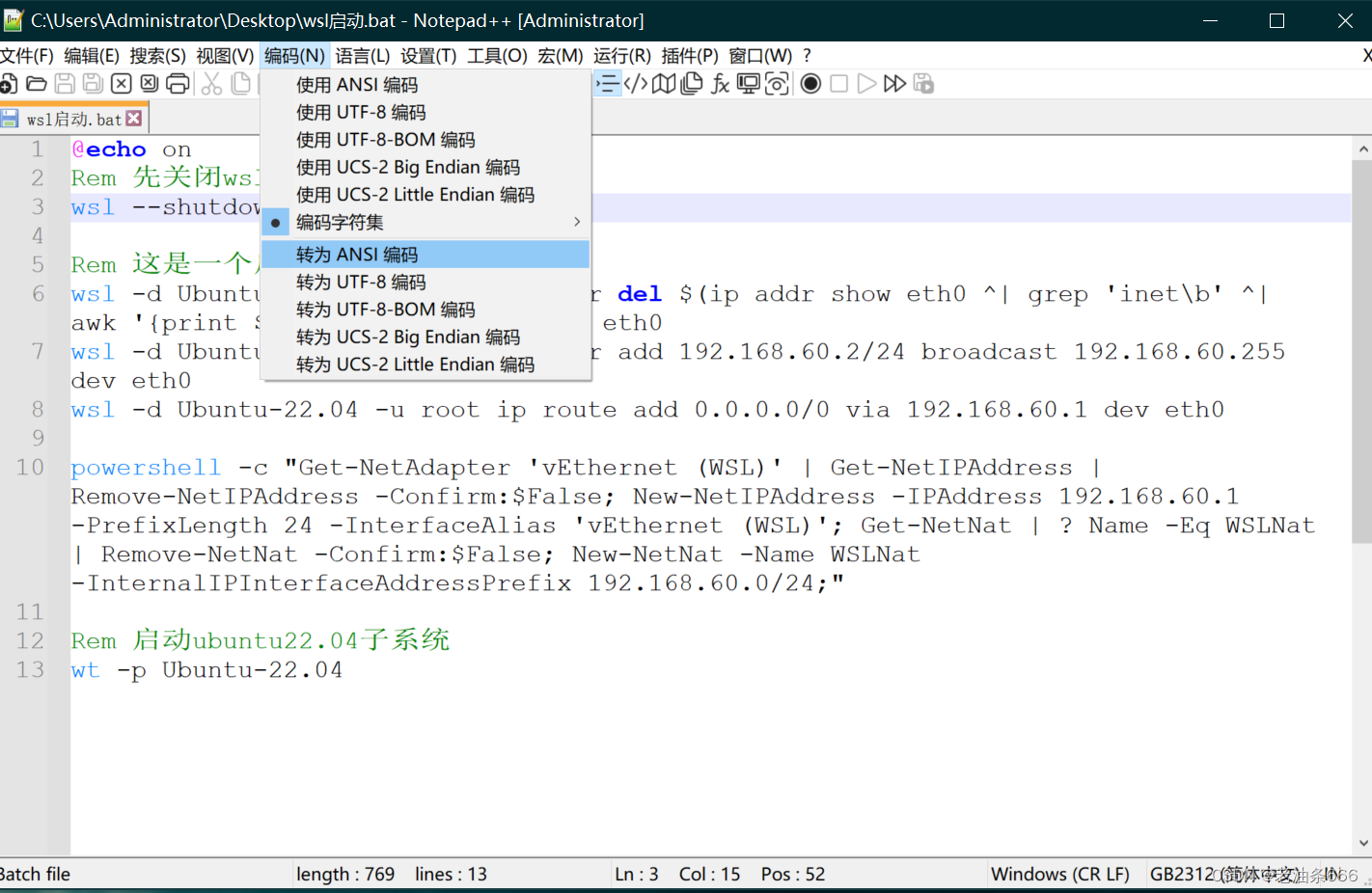Toggle show all characters display
Viewport: 1372px width, 893px height.
636,84
